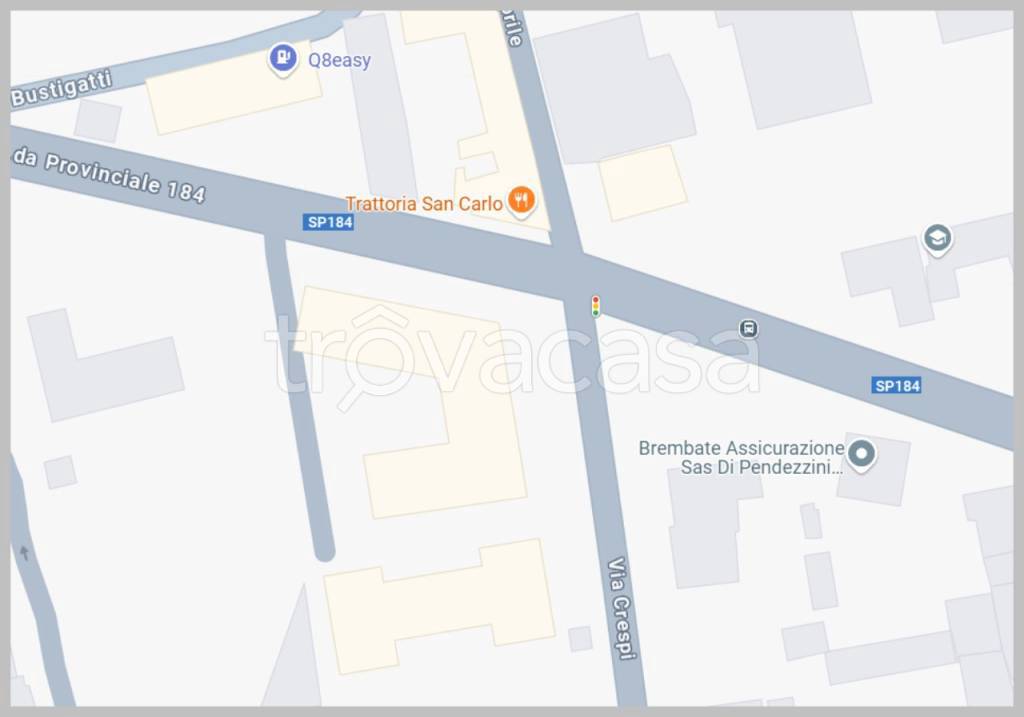Click the school graduation cap pin icon
The width and height of the screenshot is (1024, 717).
(x=937, y=240)
